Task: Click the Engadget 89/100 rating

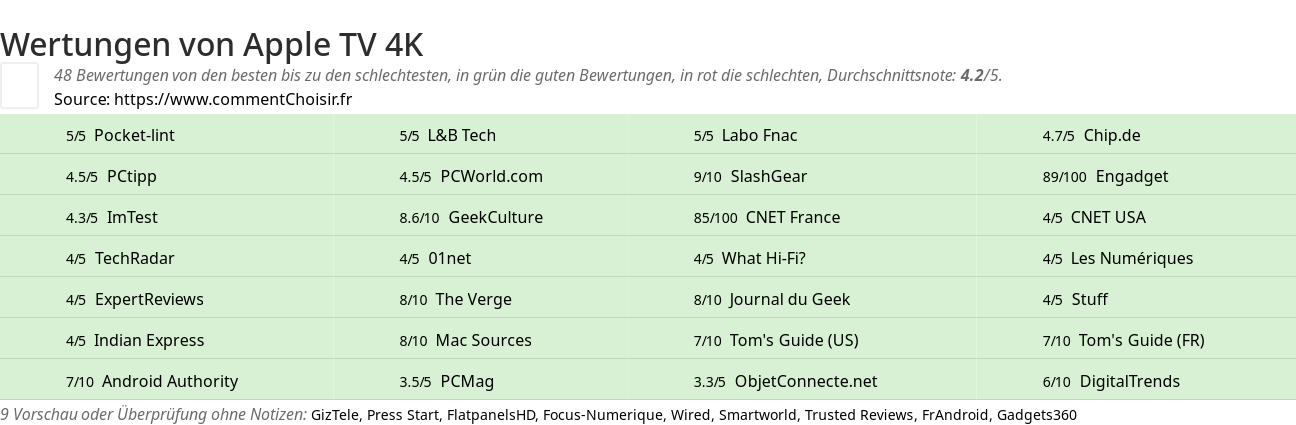Action: (x=1105, y=176)
